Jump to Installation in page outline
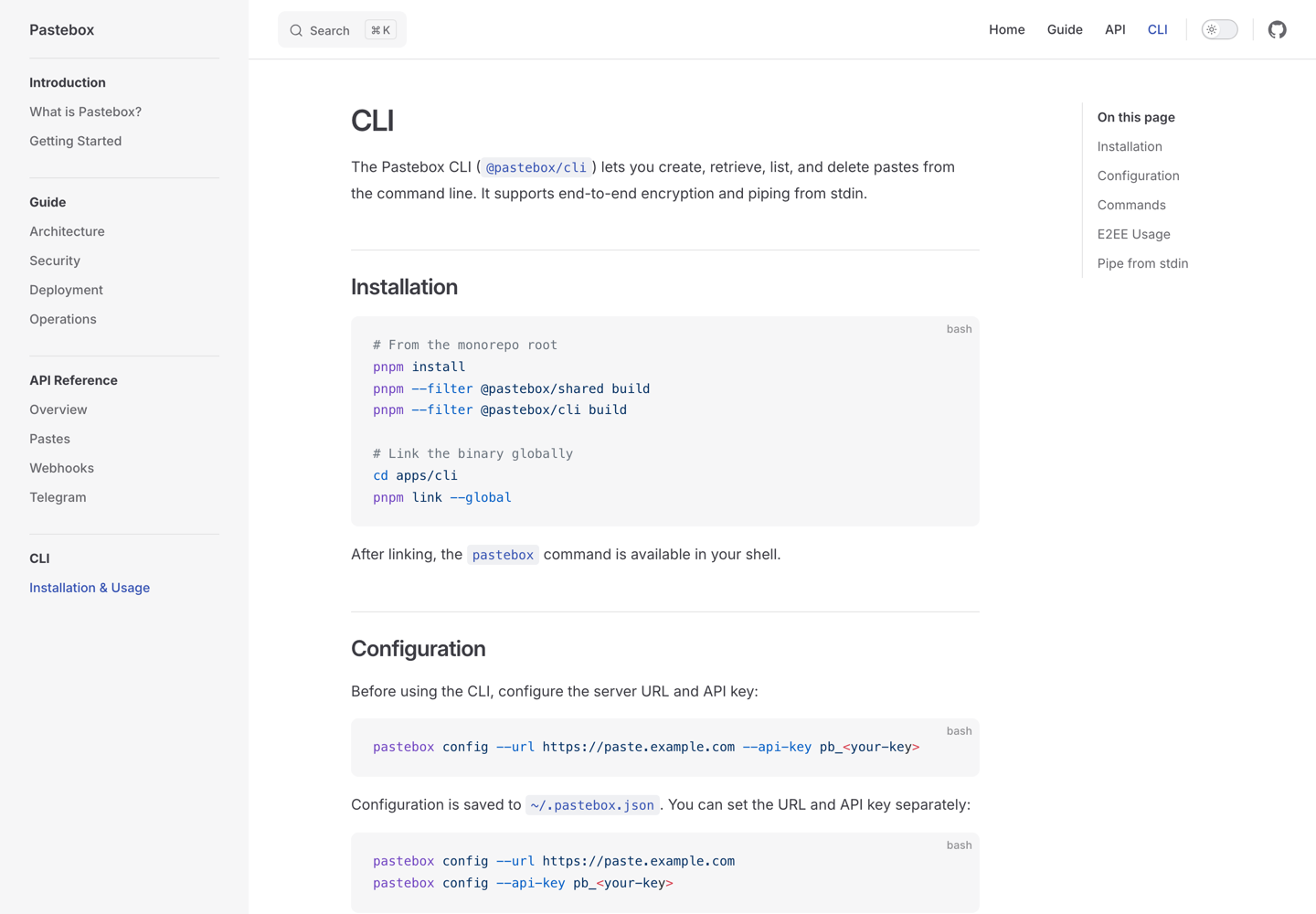The width and height of the screenshot is (1316, 914). [1130, 146]
